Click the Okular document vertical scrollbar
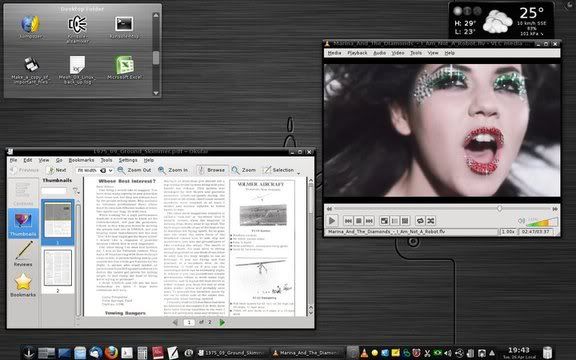Screen dimensions: 576x360 pyautogui.click(x=310, y=247)
